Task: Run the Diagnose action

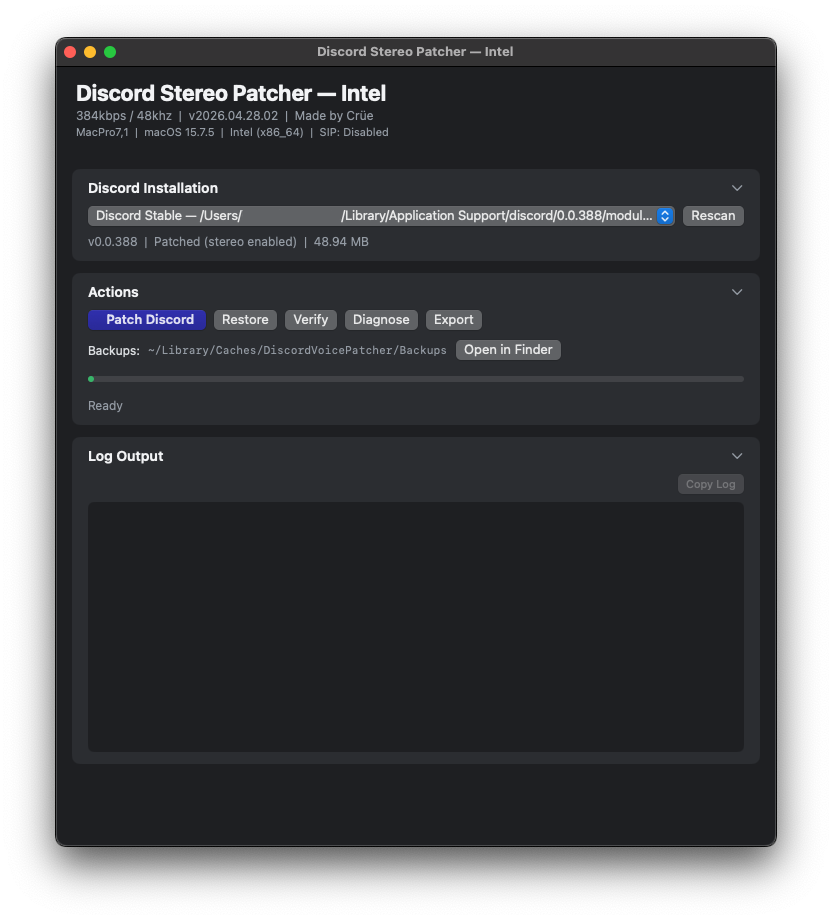Action: coord(381,320)
